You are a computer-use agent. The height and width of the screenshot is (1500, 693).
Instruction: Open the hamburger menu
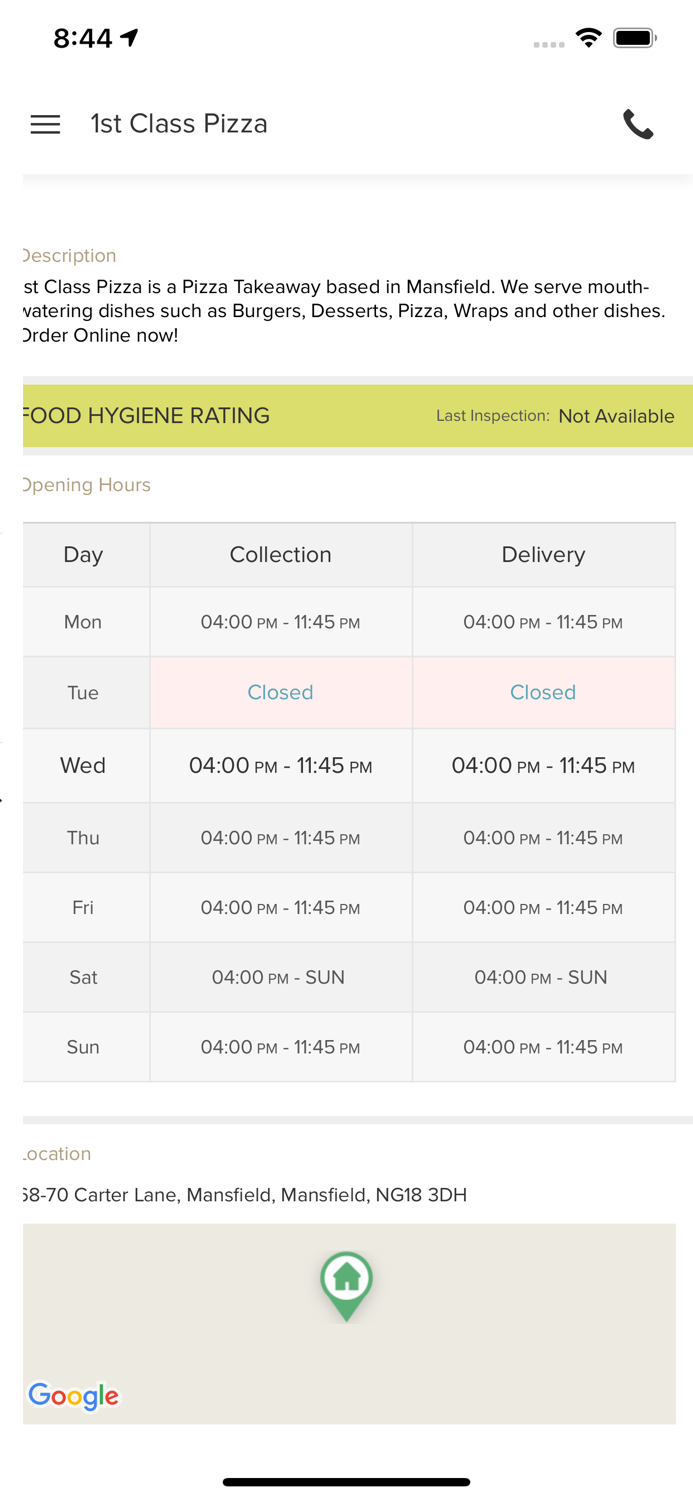45,124
